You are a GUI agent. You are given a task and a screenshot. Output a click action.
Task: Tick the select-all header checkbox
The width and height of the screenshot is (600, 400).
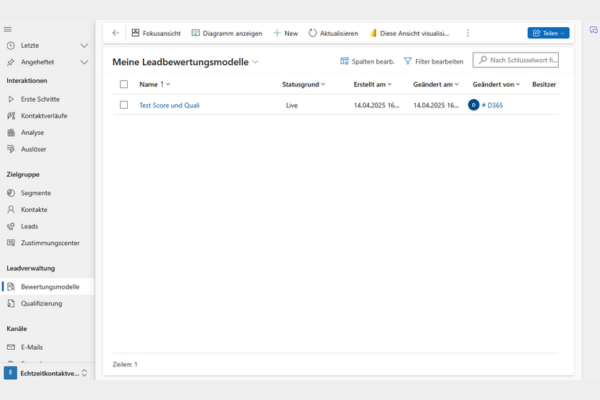pyautogui.click(x=124, y=84)
